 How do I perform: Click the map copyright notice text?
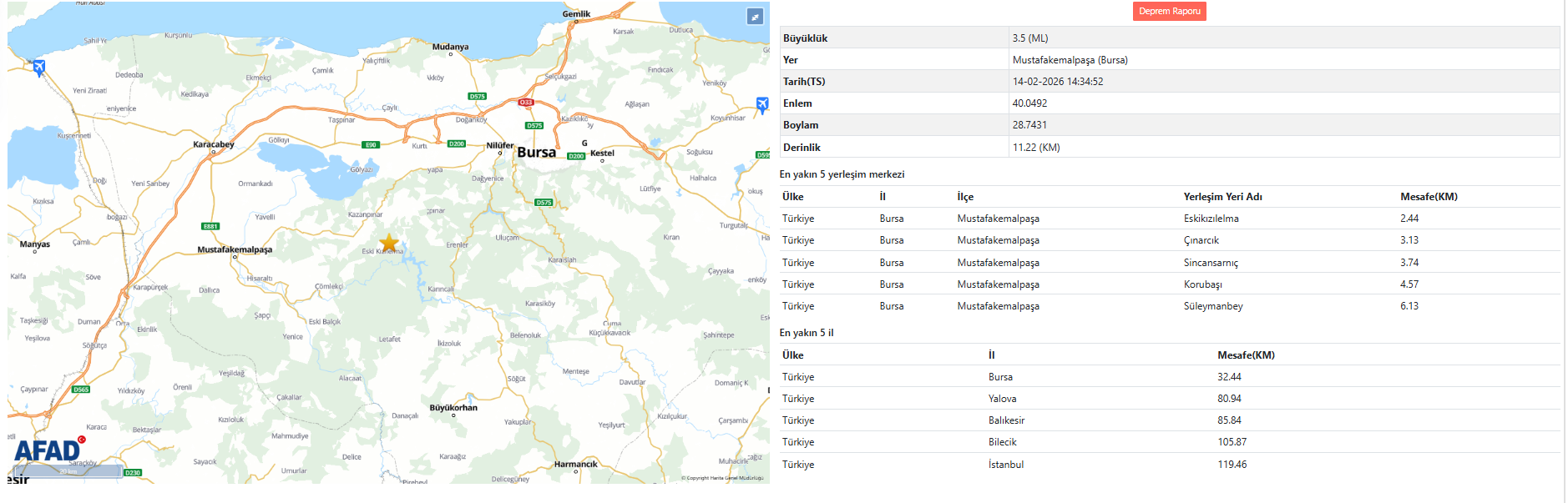tap(722, 478)
